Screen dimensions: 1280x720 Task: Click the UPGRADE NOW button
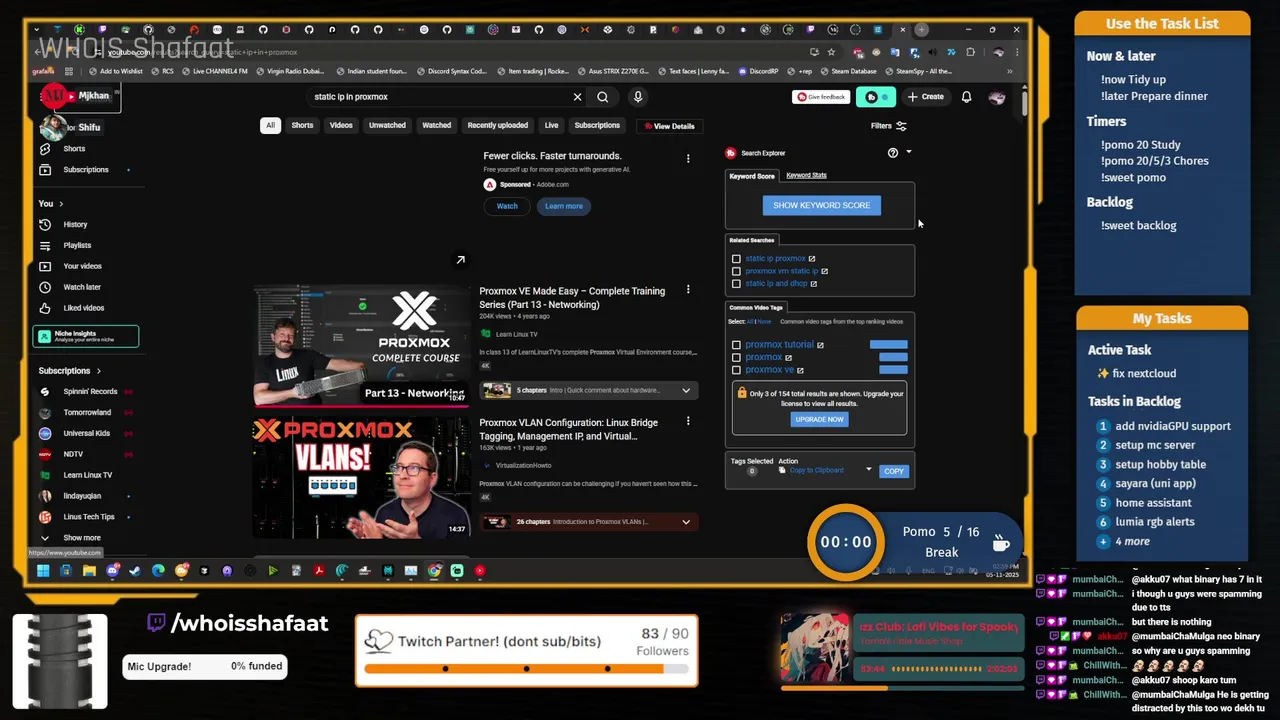819,420
